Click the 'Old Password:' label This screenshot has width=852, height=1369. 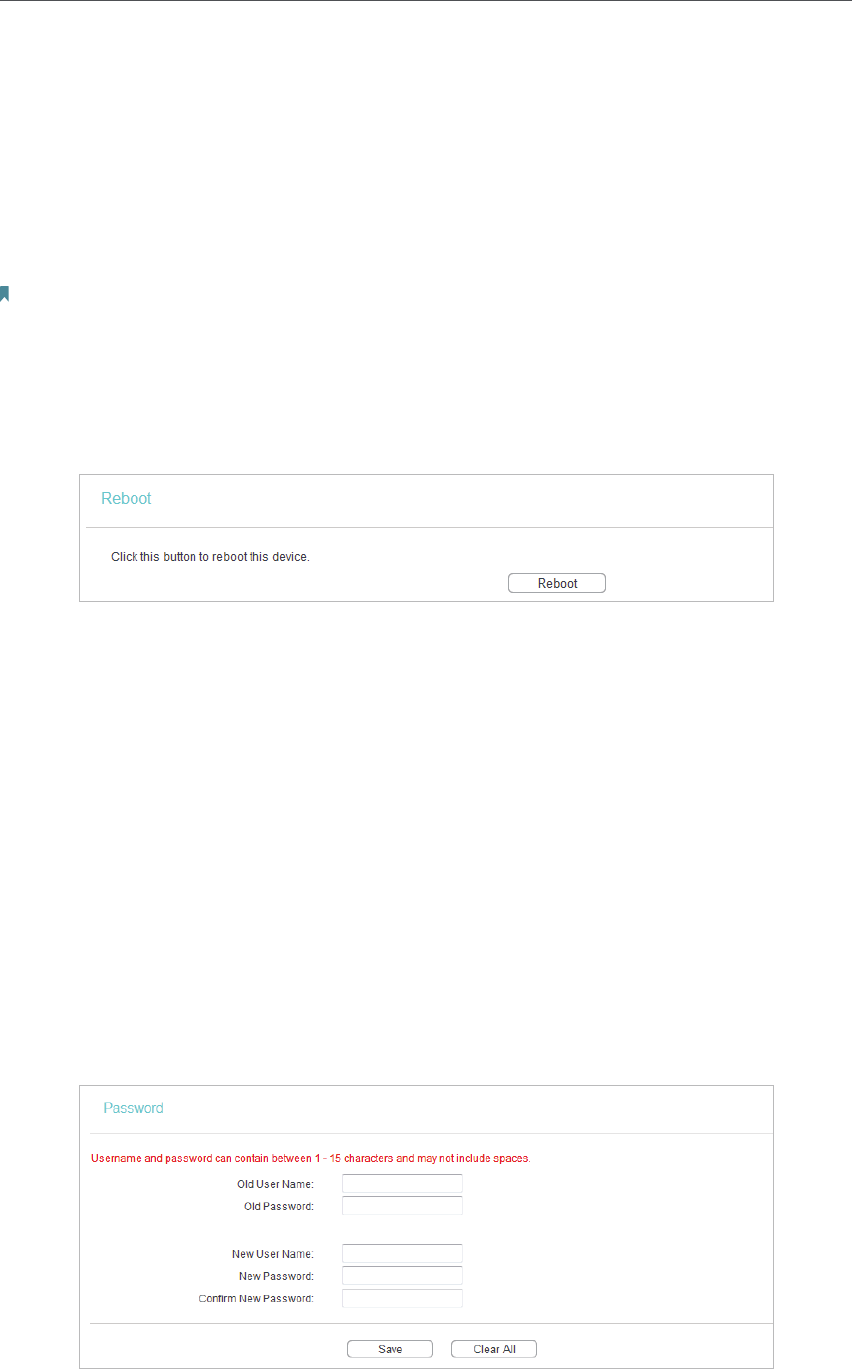(279, 1206)
